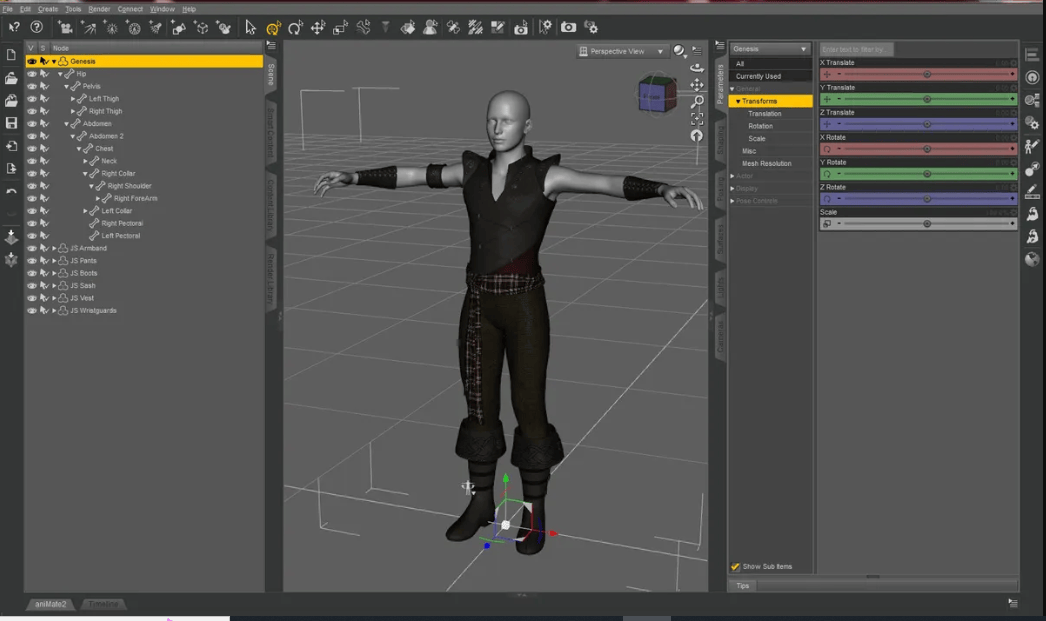This screenshot has width=1046, height=621.
Task: Open the Render menu
Action: (x=99, y=9)
